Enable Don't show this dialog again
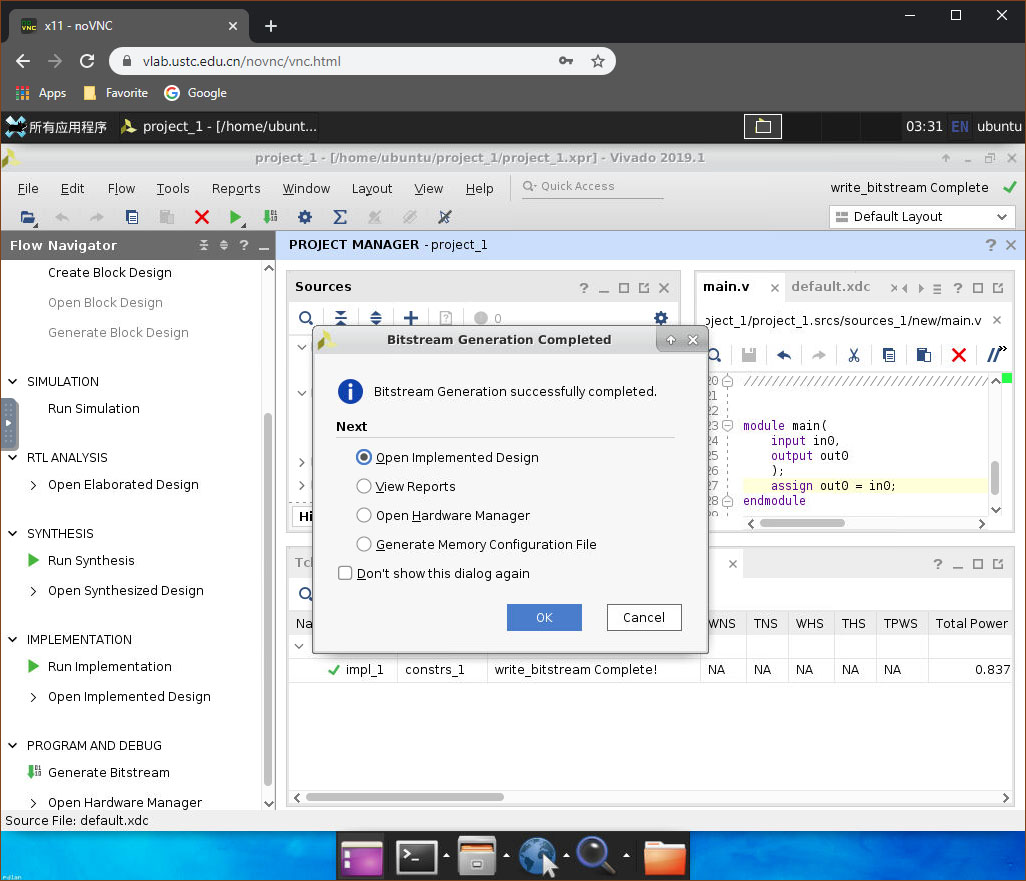This screenshot has height=881, width=1026. tap(345, 573)
